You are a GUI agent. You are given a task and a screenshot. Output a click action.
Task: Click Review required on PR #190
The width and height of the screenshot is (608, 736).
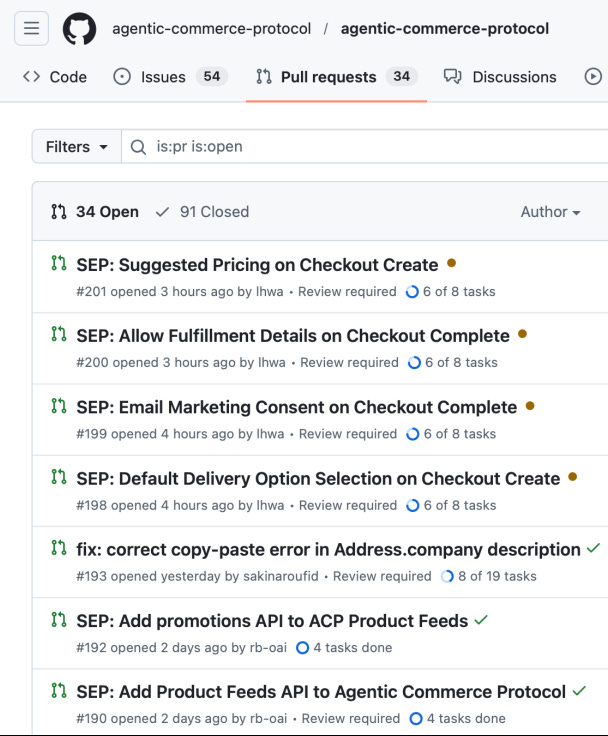click(351, 719)
